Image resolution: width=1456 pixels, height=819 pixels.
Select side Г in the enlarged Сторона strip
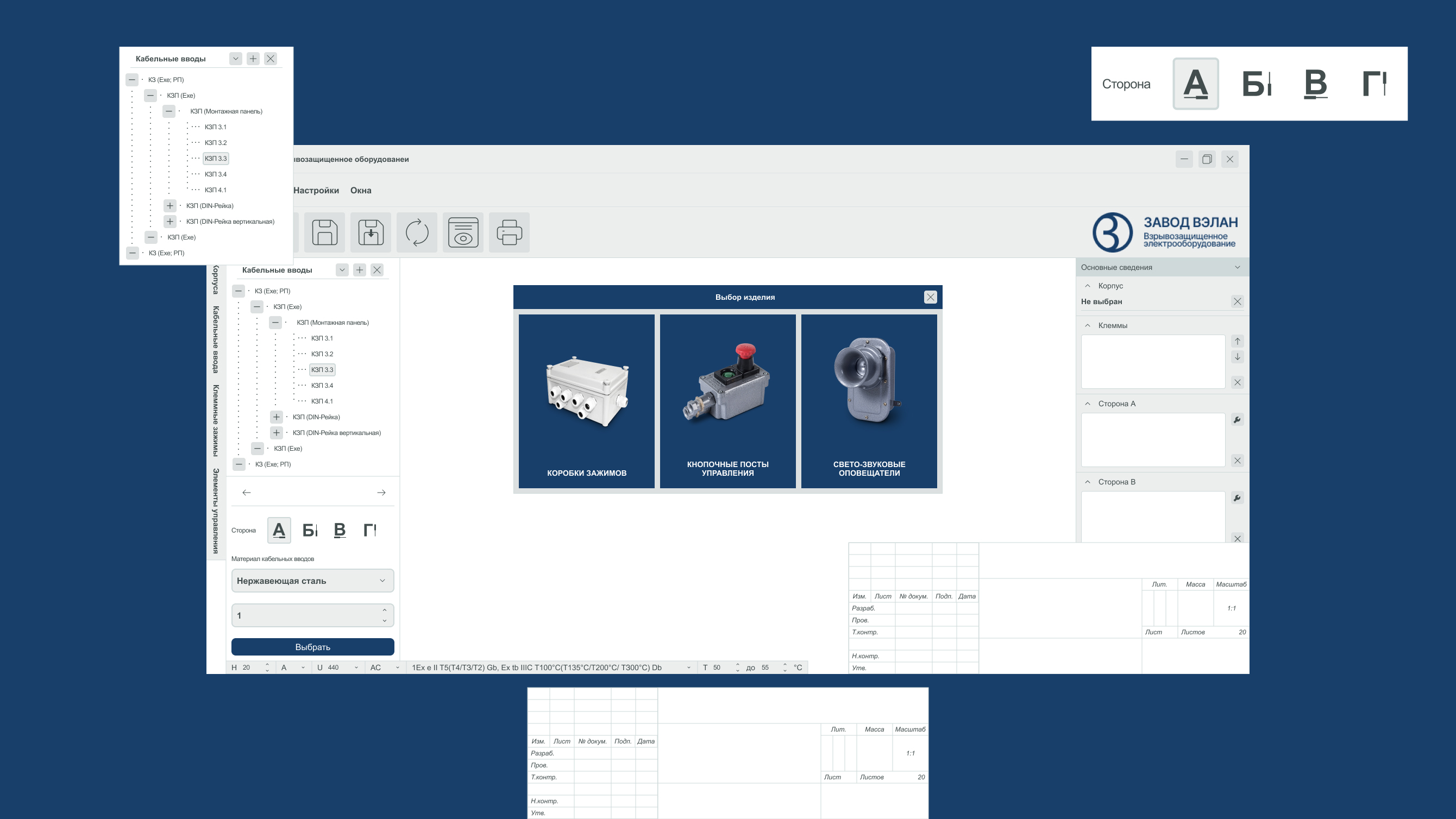click(1374, 84)
